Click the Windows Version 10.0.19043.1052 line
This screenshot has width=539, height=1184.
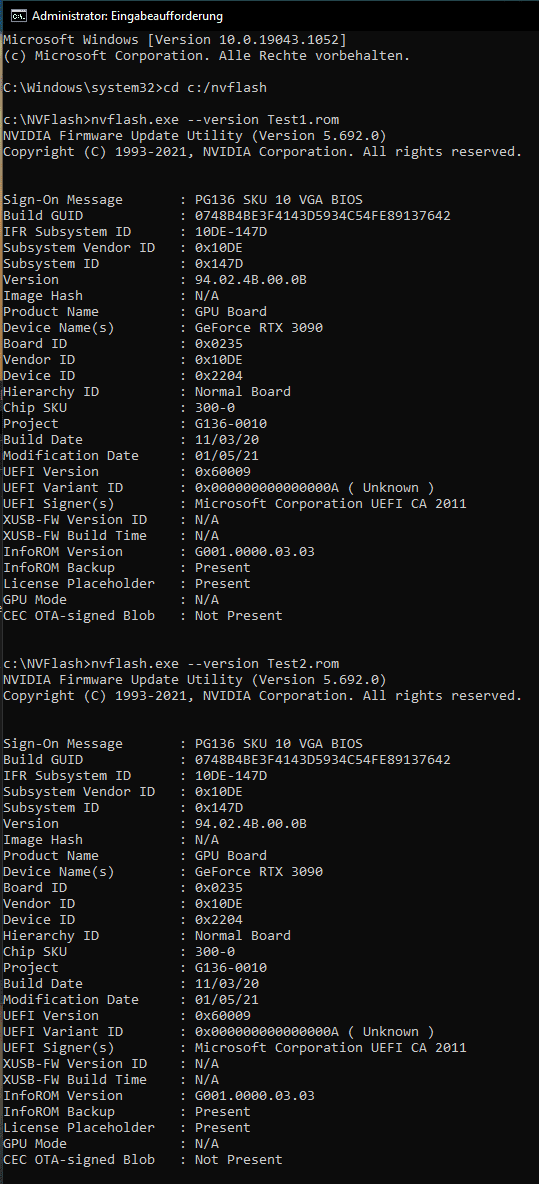(x=174, y=39)
